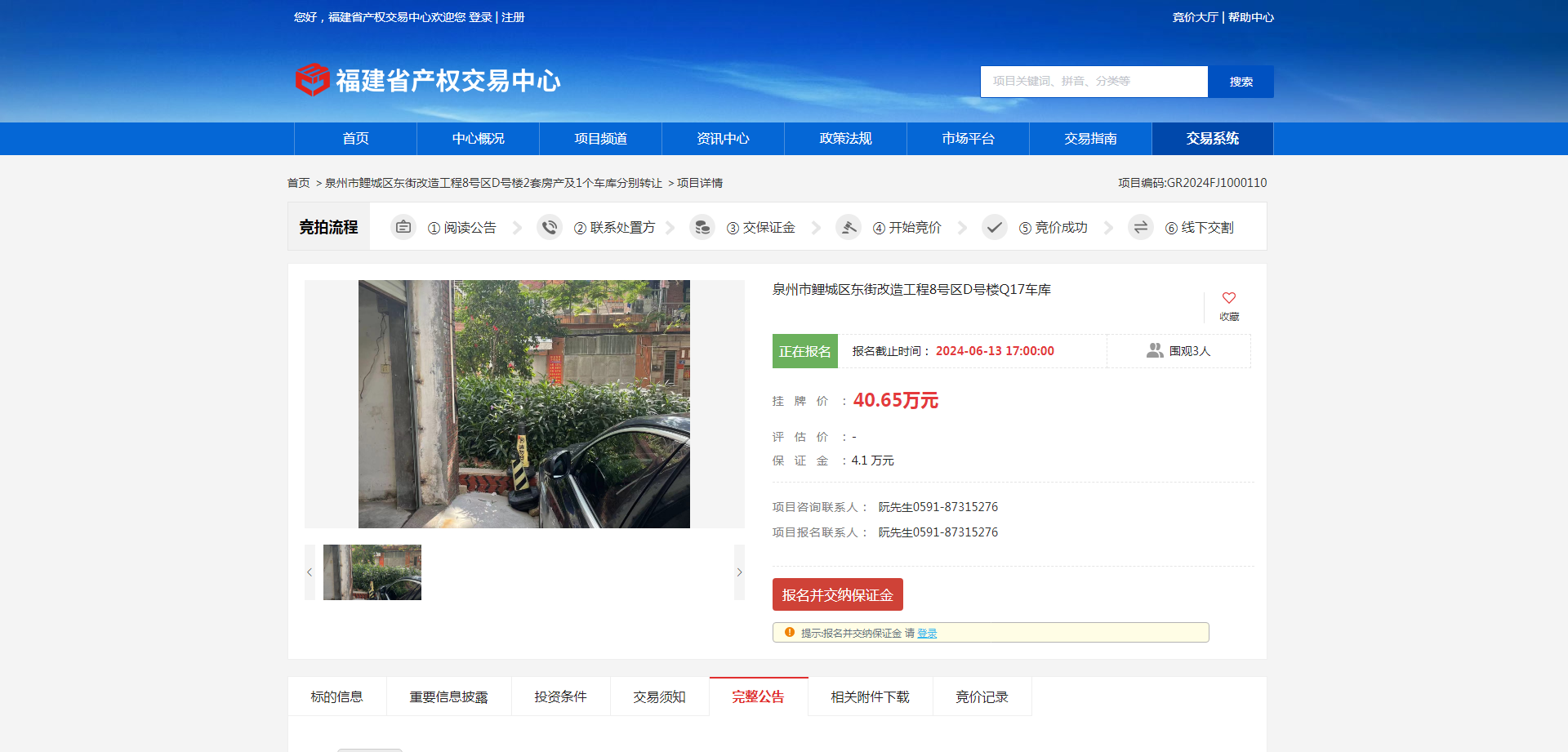1568x752 pixels.
Task: Open 交易指南 navigation item
Action: pos(1090,139)
